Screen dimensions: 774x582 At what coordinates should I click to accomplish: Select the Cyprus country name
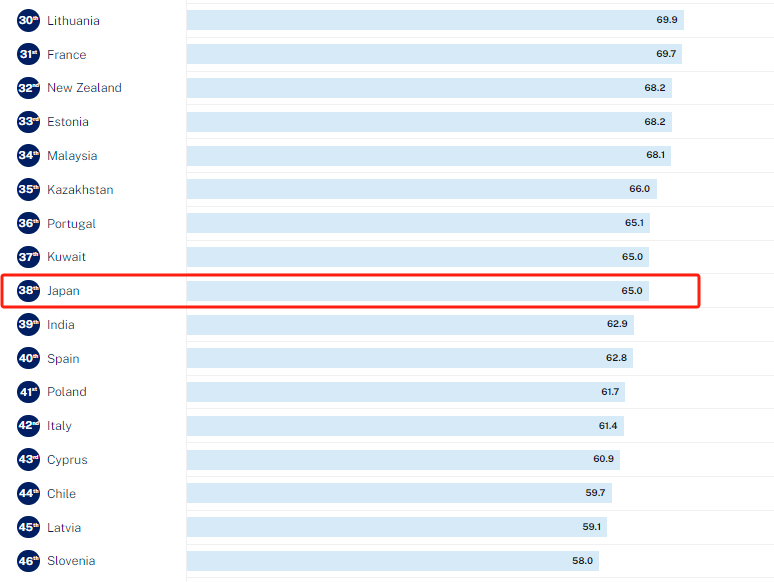[67, 460]
